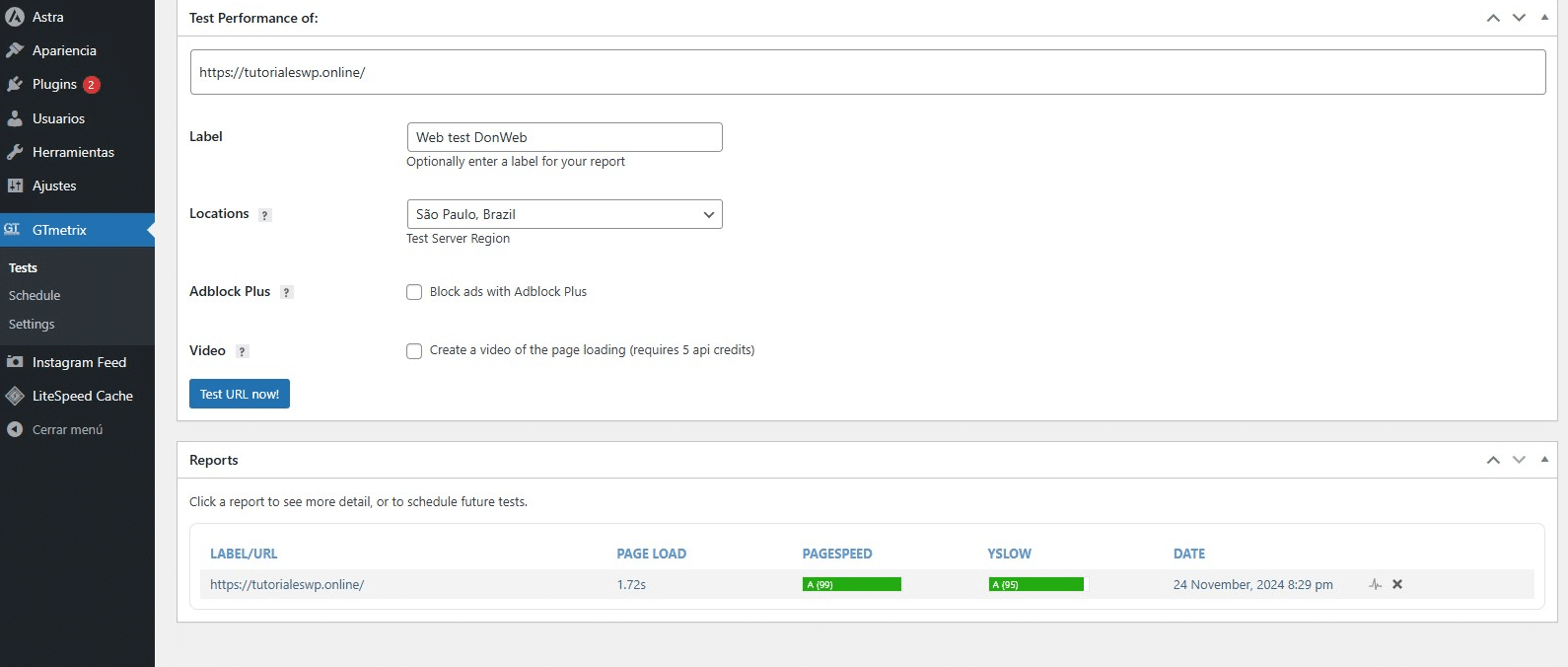This screenshot has height=667, width=1568.
Task: Click the Test URL now! button
Action: coord(240,394)
